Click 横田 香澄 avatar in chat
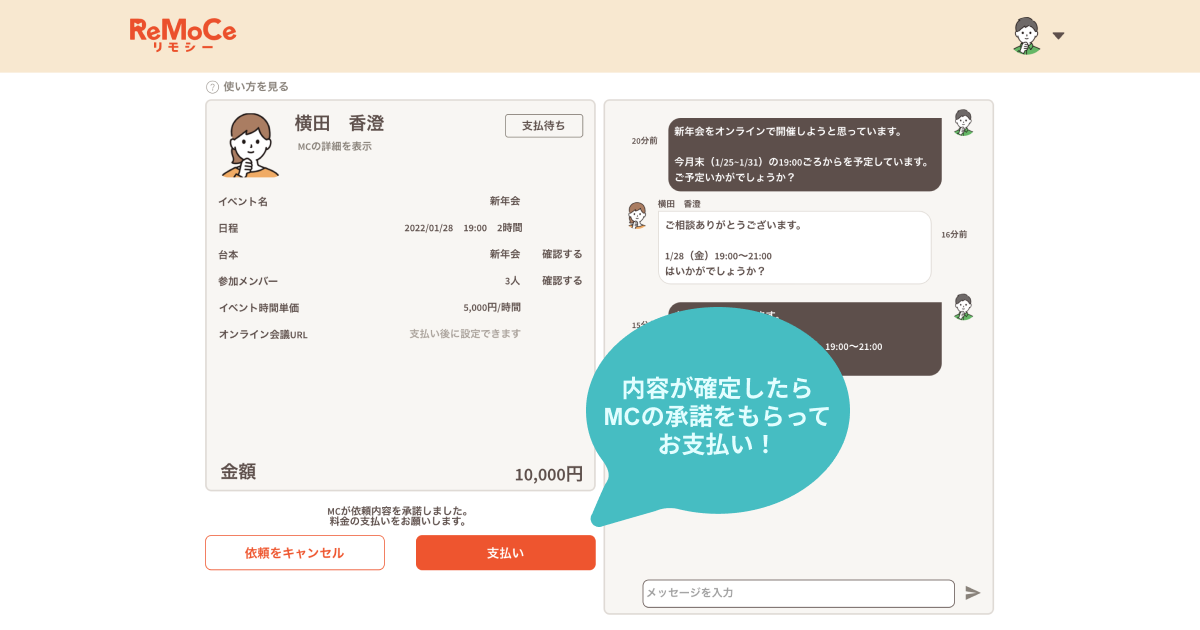The height and width of the screenshot is (630, 1200). coord(637,215)
